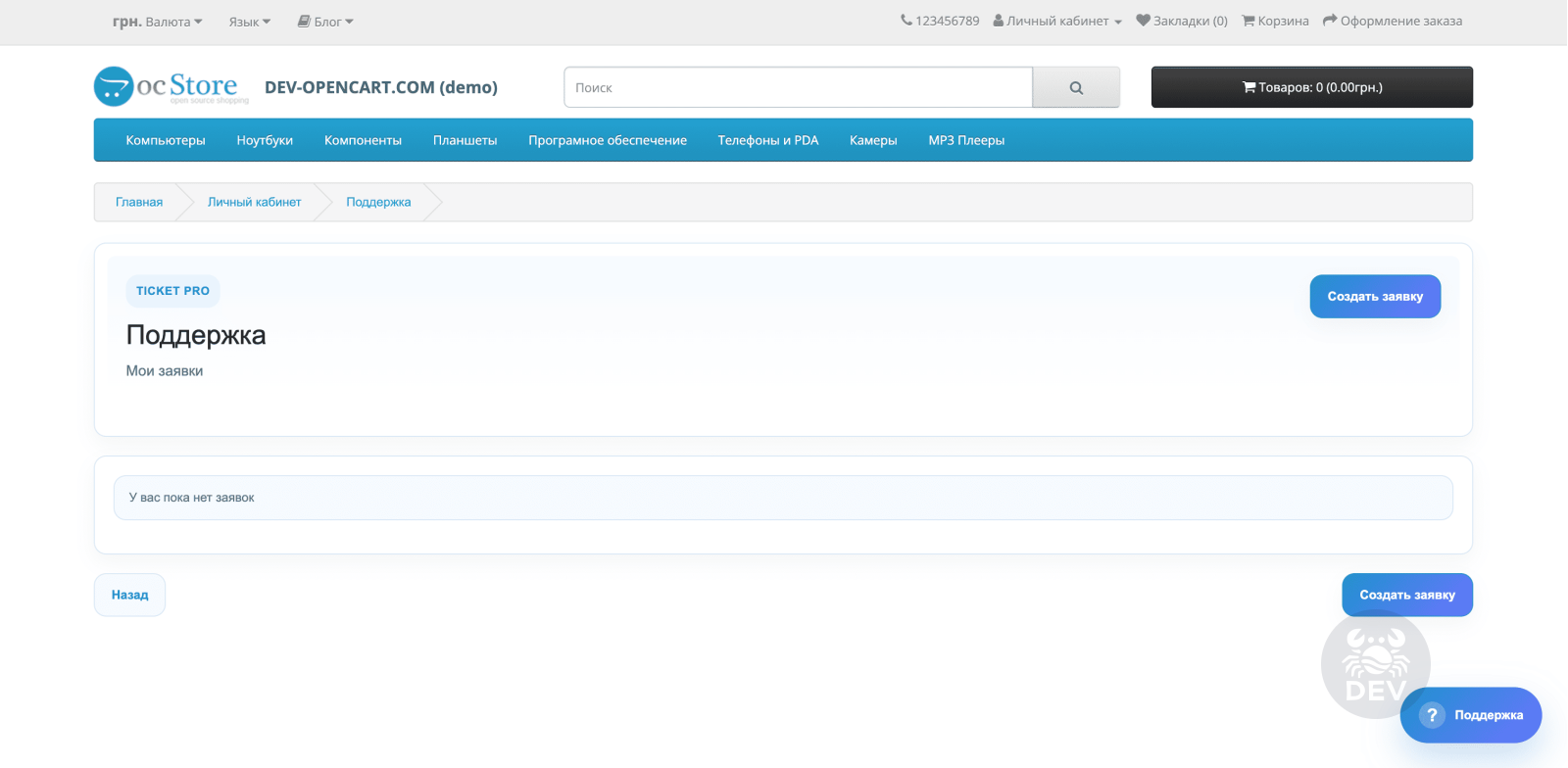
Task: Click Поддержка breadcrumb link
Action: point(378,202)
